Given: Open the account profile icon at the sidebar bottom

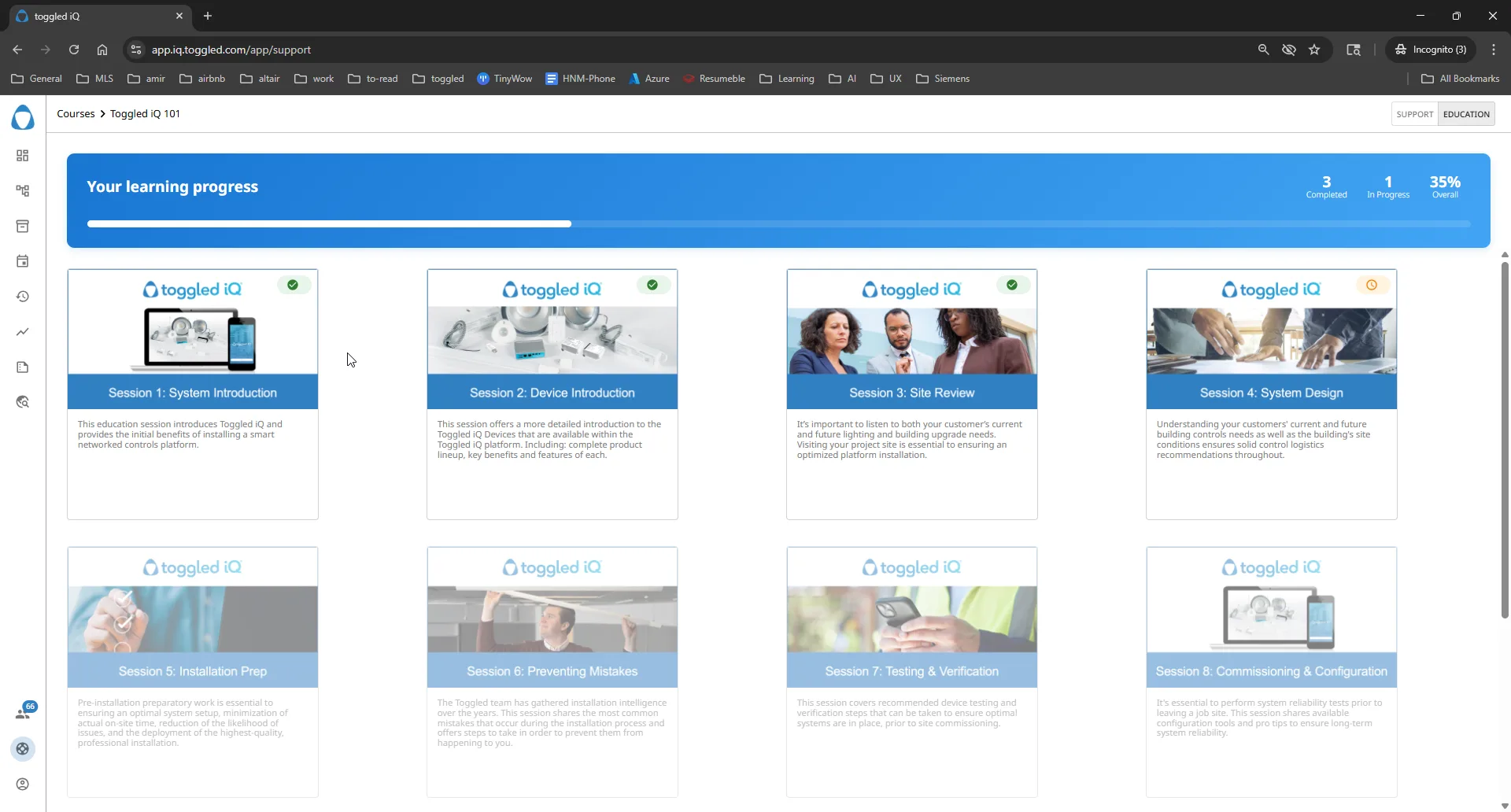Looking at the screenshot, I should pos(23,784).
